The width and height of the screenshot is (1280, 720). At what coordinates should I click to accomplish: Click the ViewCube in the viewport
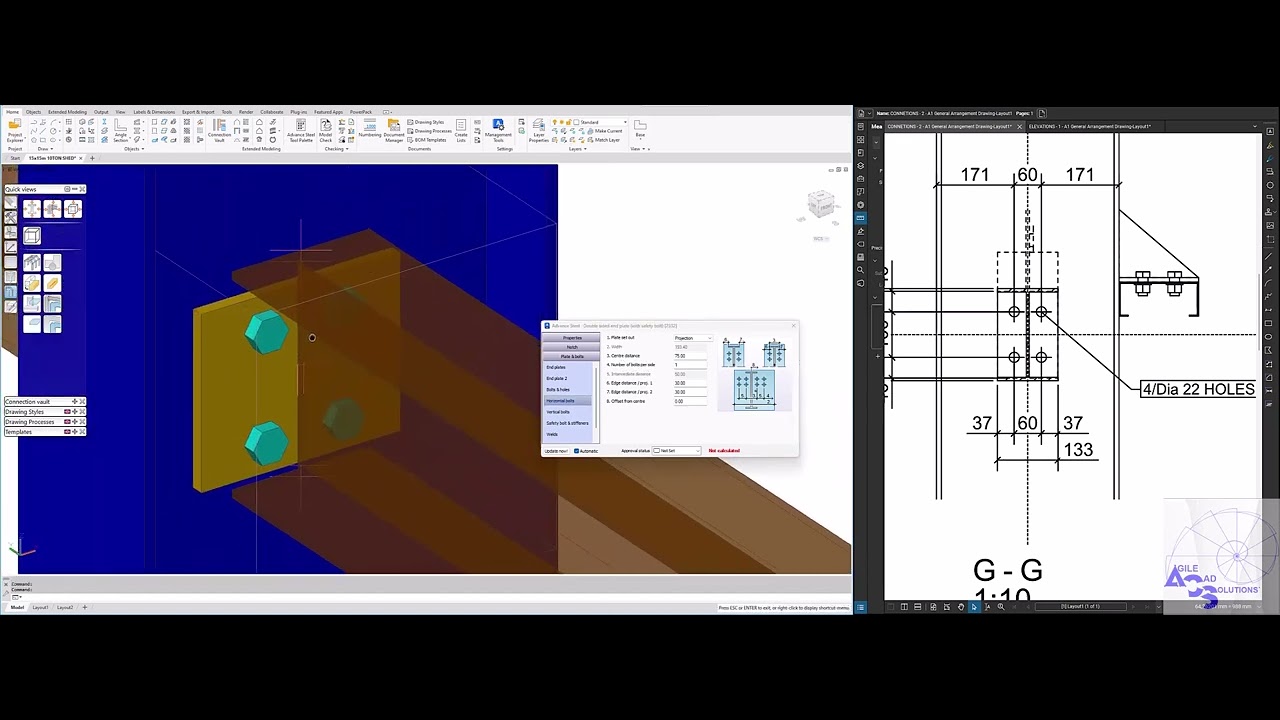point(820,206)
